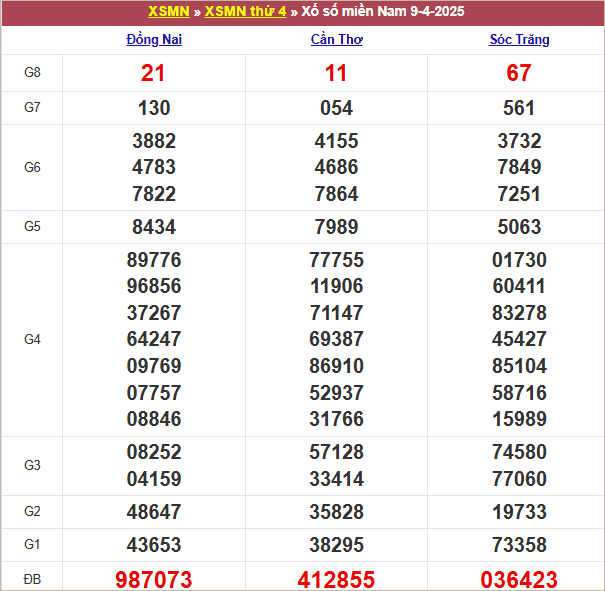Click G7 number 561
Screen dimensions: 605x591
519,108
